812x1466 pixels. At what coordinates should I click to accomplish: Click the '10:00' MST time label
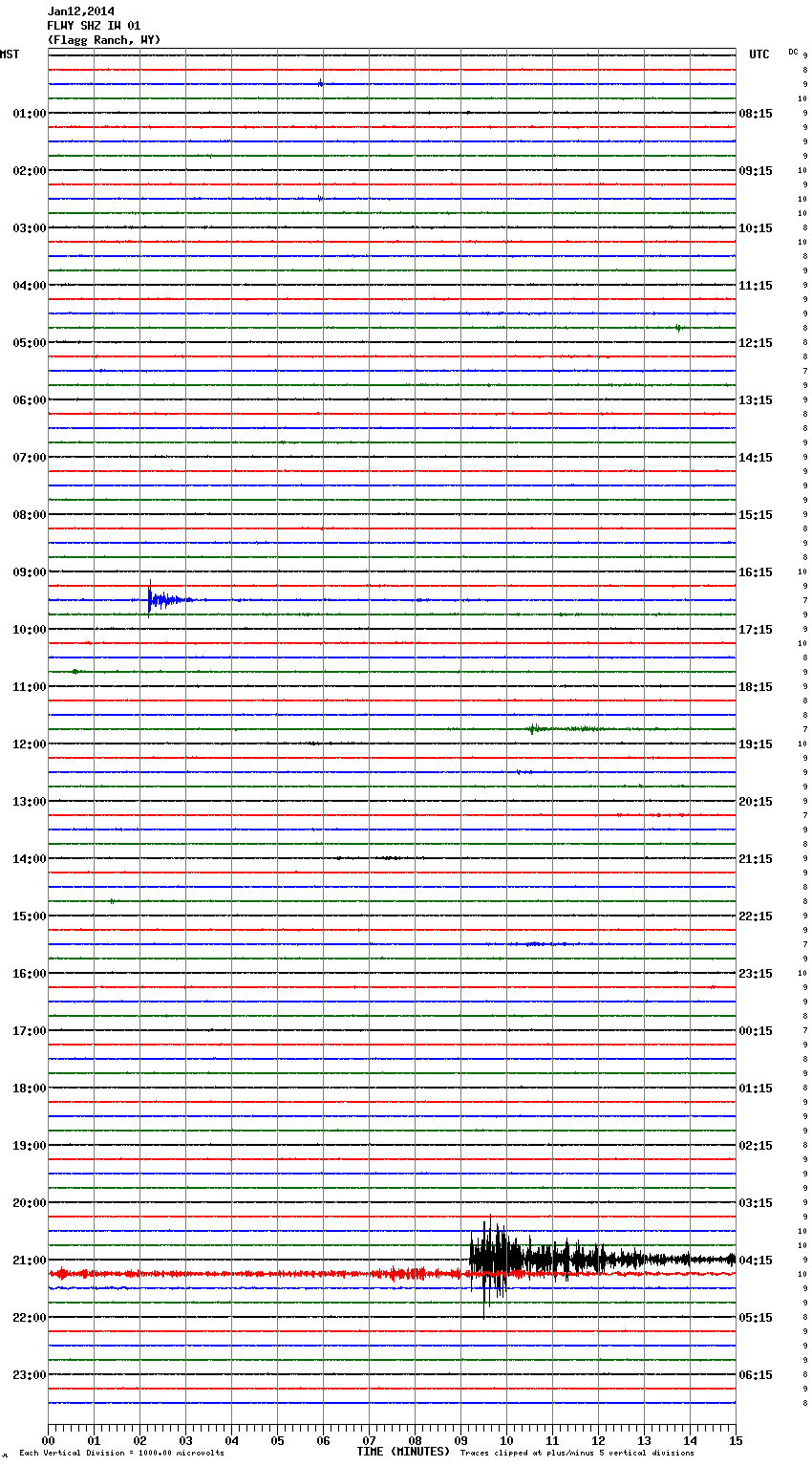(x=30, y=630)
